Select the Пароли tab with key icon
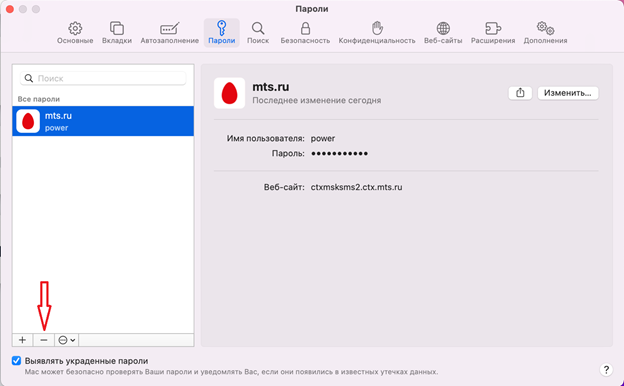624x386 pixels. [222, 33]
